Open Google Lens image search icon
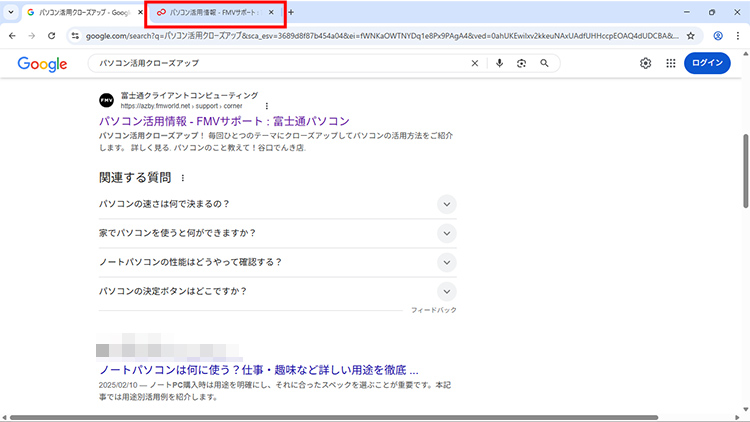This screenshot has width=750, height=422. tap(521, 64)
